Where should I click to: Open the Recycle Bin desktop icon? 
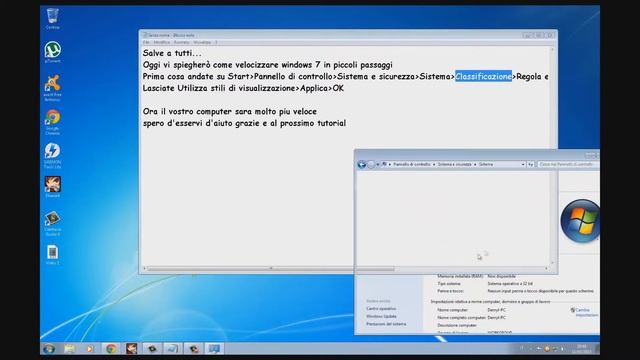tap(52, 18)
